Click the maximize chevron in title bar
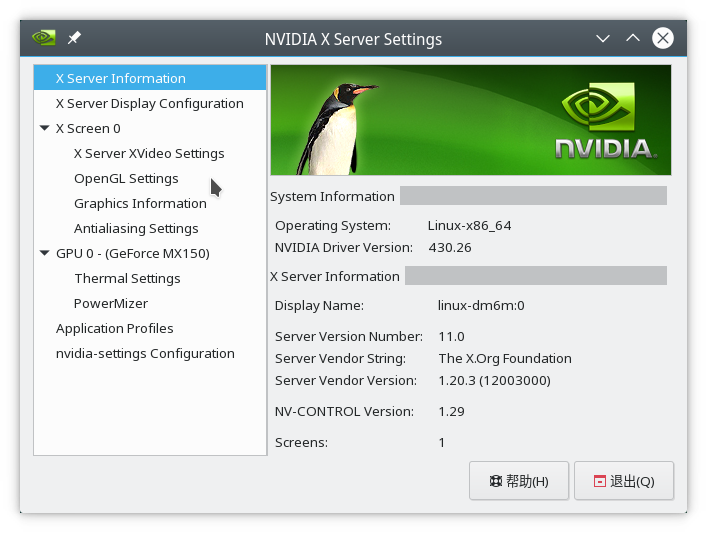 pos(633,38)
